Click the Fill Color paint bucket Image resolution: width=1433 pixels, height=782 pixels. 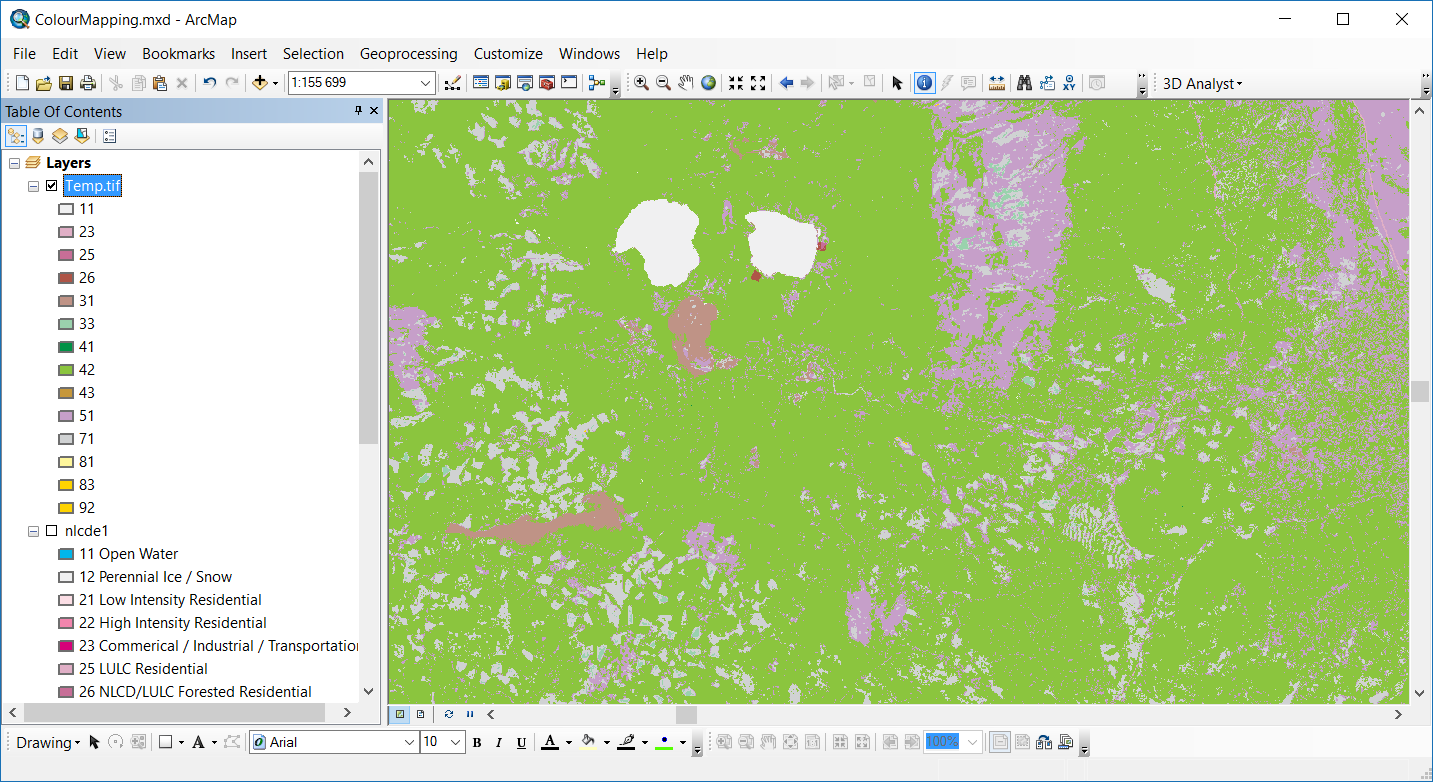point(588,742)
